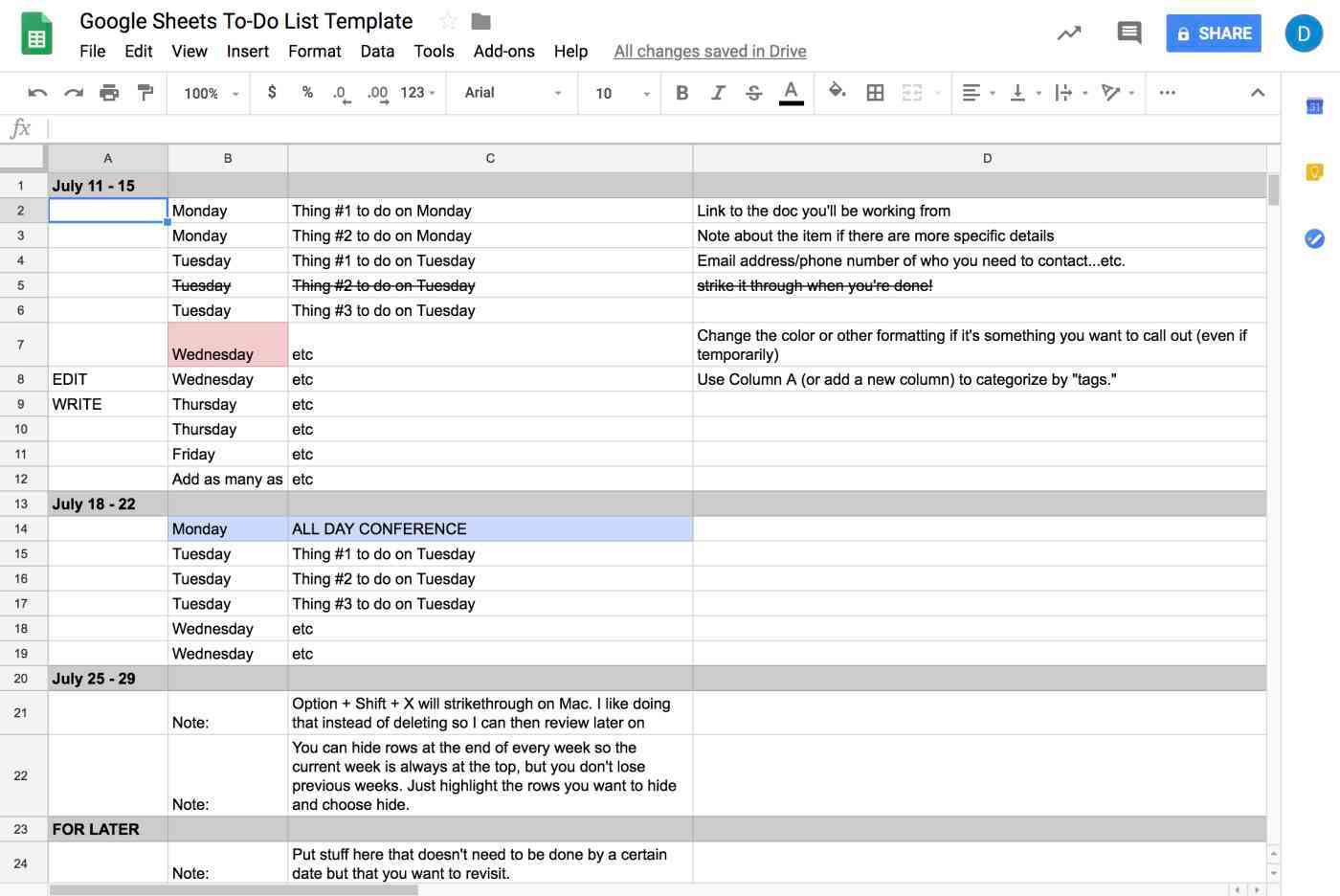Open the zoom 100% dropdown
Image resolution: width=1340 pixels, height=896 pixels.
tap(211, 93)
